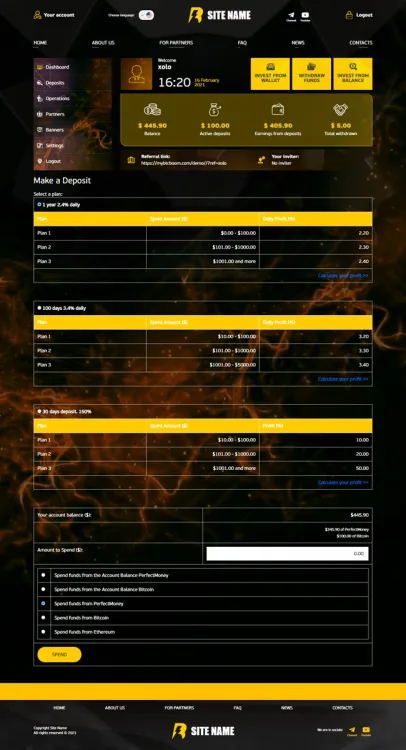Screen dimensions: 406x750
Task: Click the Amount to Spend input field
Action: coord(287,553)
